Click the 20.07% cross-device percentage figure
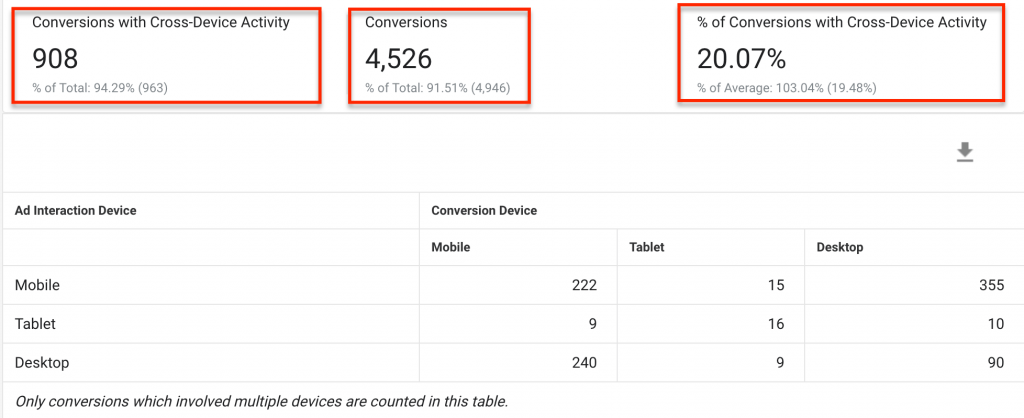Image resolution: width=1024 pixels, height=418 pixels. (741, 59)
